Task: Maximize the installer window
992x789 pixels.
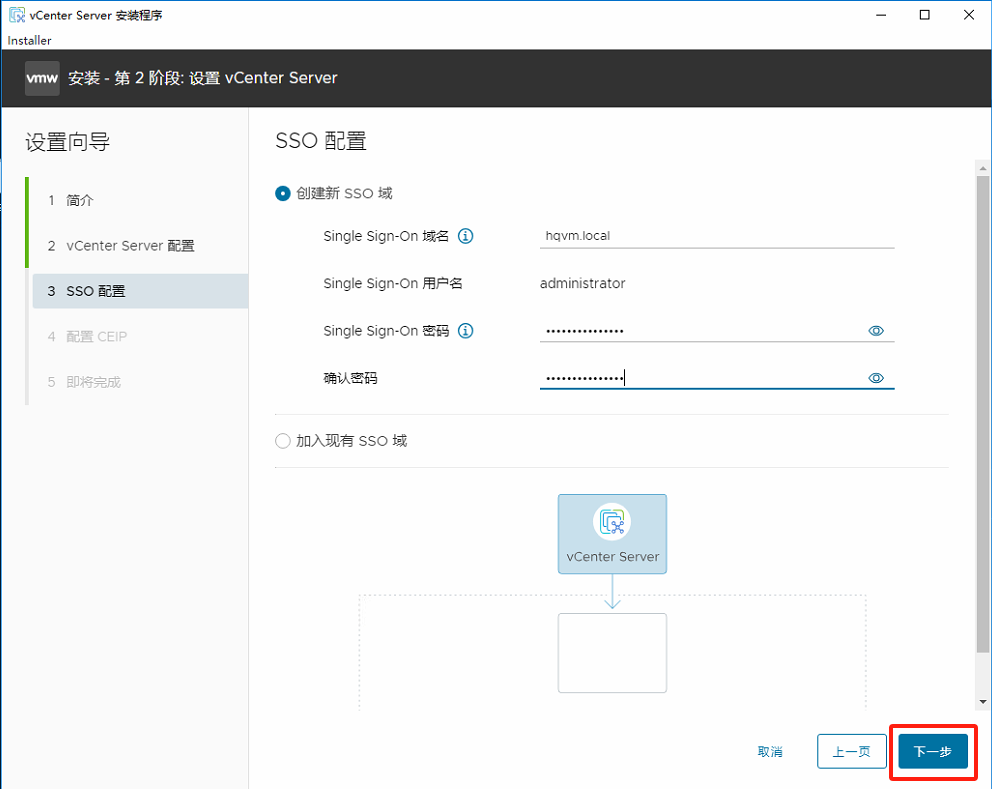Action: pos(924,15)
